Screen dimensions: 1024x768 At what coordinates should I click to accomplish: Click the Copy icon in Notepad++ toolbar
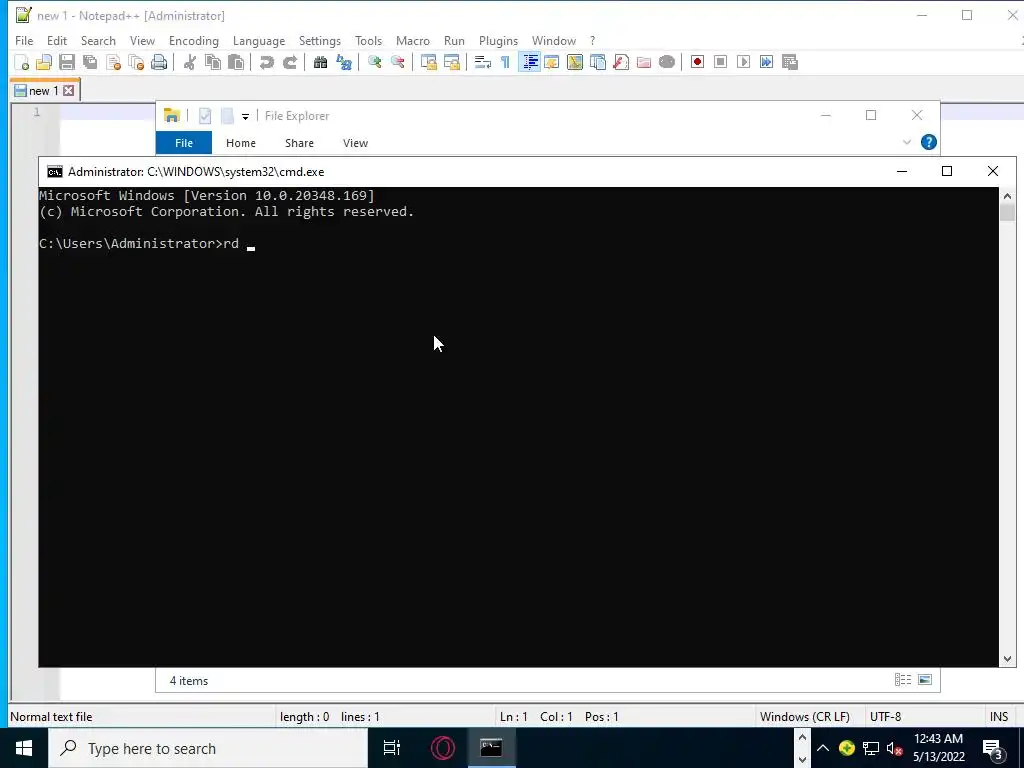point(213,62)
